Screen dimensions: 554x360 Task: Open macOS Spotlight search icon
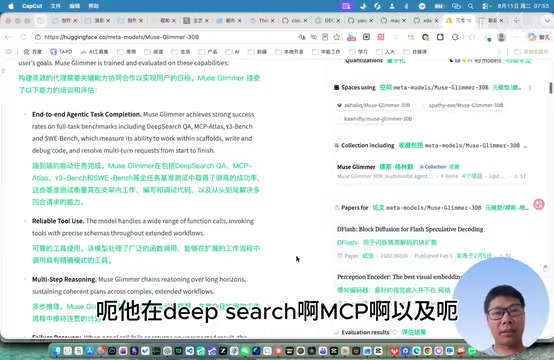pos(470,6)
